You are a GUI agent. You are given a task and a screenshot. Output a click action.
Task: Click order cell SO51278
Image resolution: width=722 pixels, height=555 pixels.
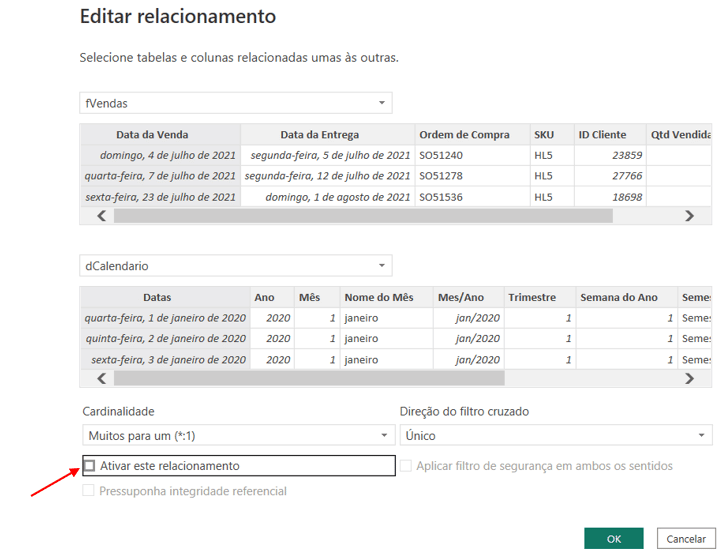tap(472, 176)
